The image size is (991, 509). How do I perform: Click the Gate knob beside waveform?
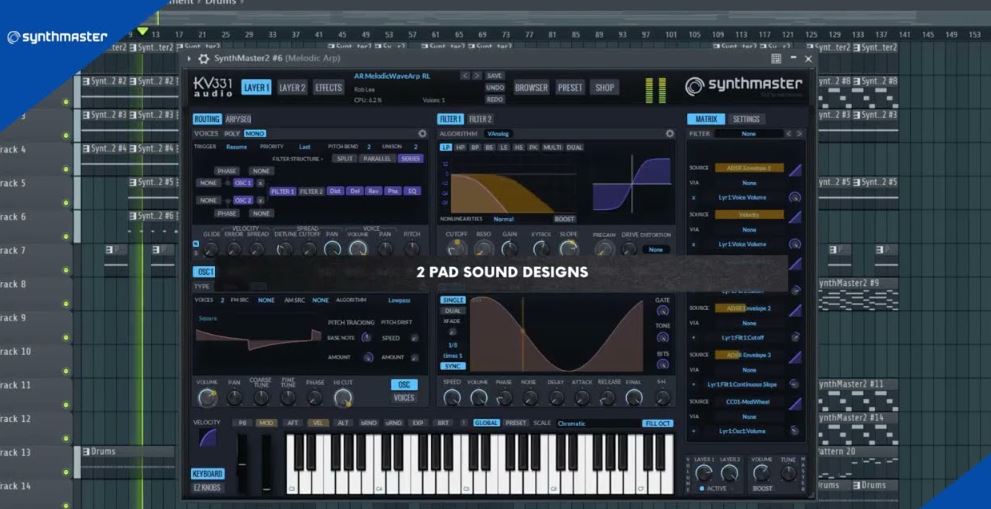click(662, 311)
